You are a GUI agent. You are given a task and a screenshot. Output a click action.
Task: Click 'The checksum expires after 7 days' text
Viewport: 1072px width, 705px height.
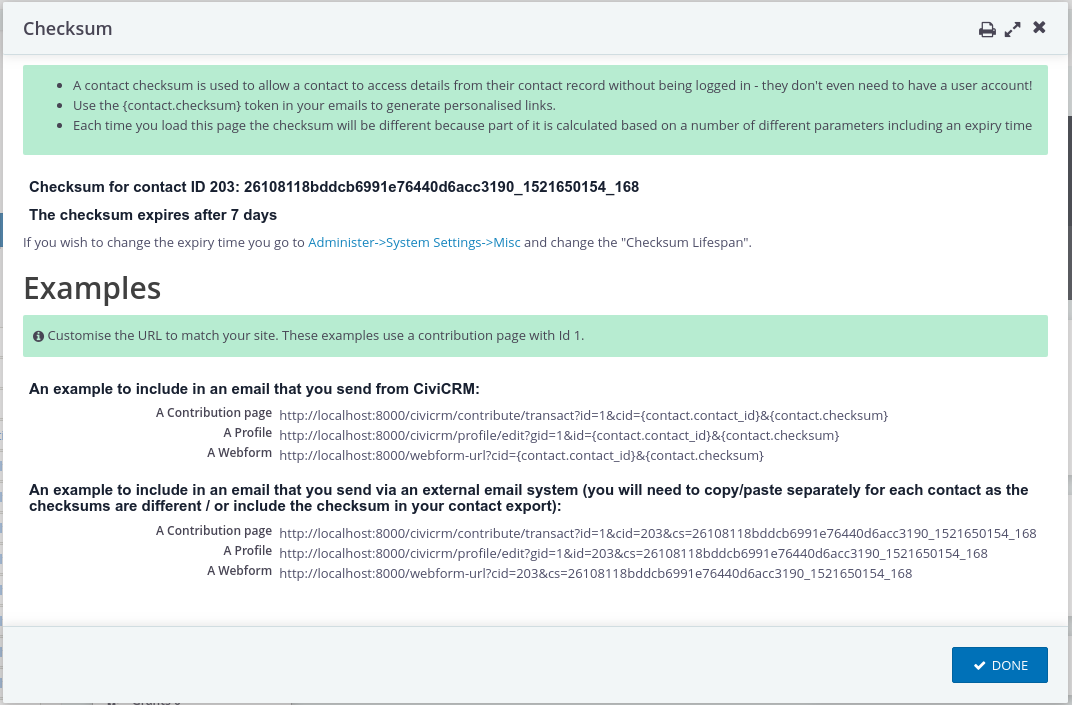coord(153,215)
